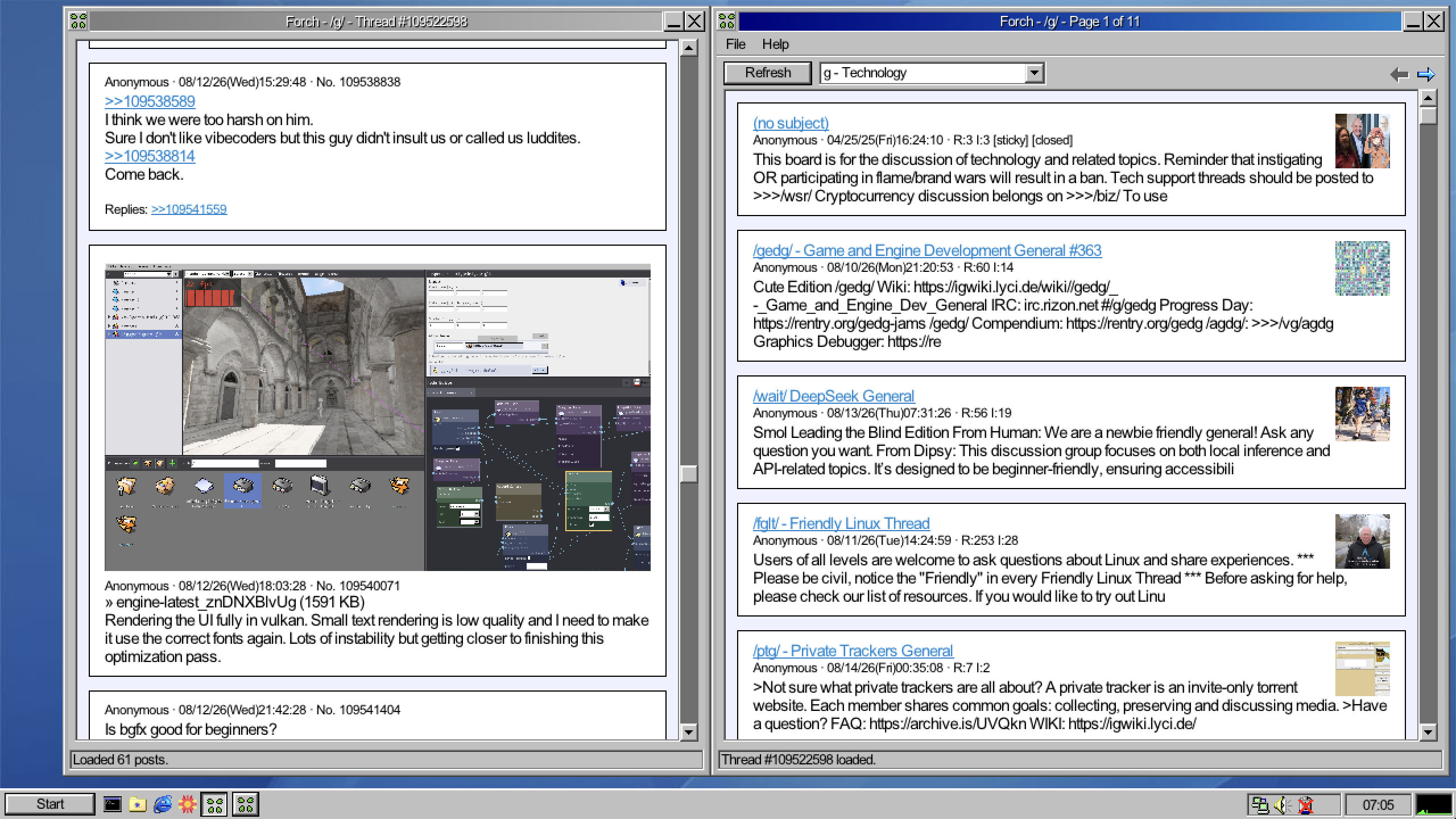Viewport: 1456px width, 819px height.
Task: Follow the >>109538589 quote link
Action: [x=150, y=101]
